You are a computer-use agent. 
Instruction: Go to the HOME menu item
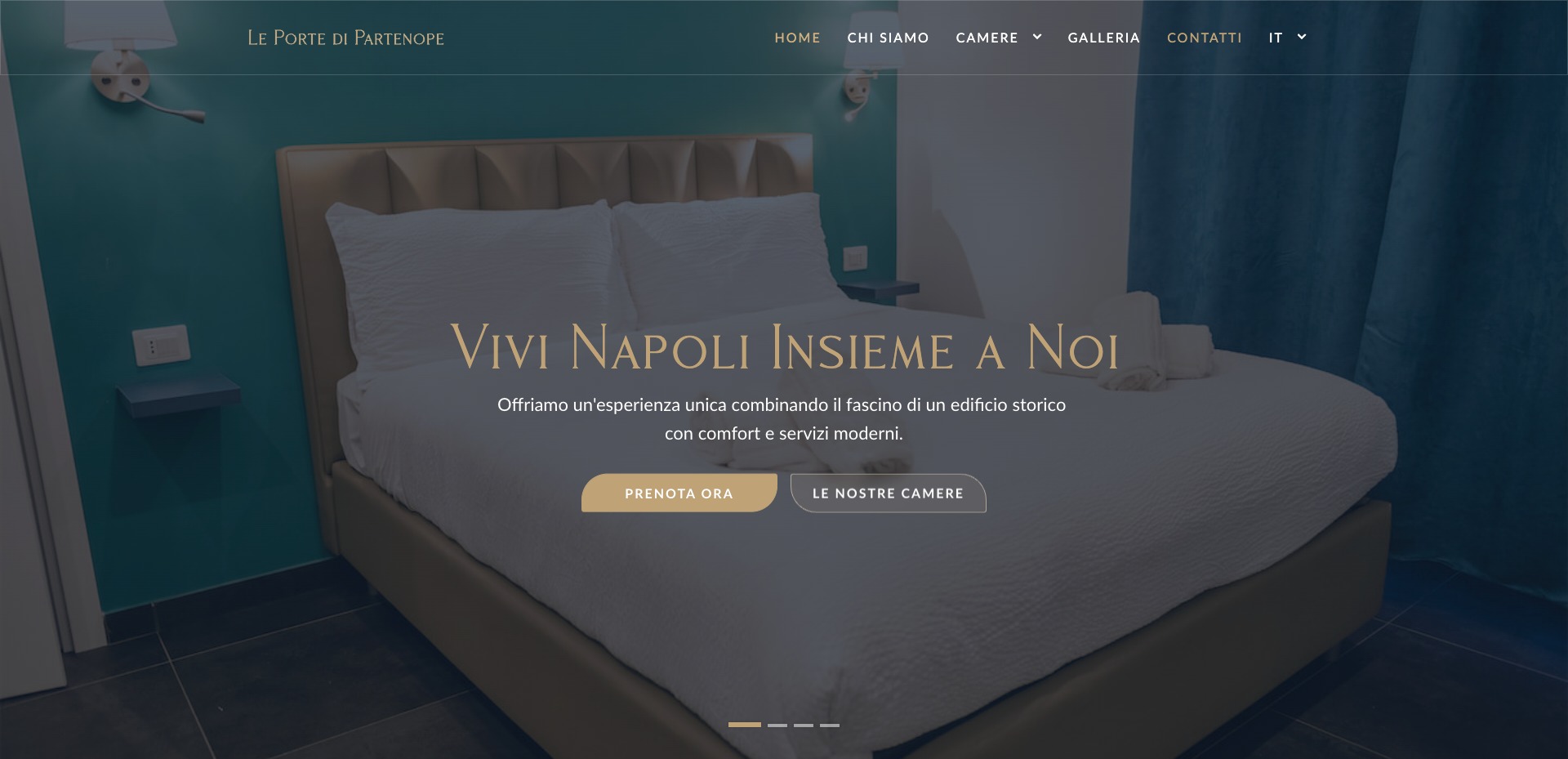[x=797, y=38]
